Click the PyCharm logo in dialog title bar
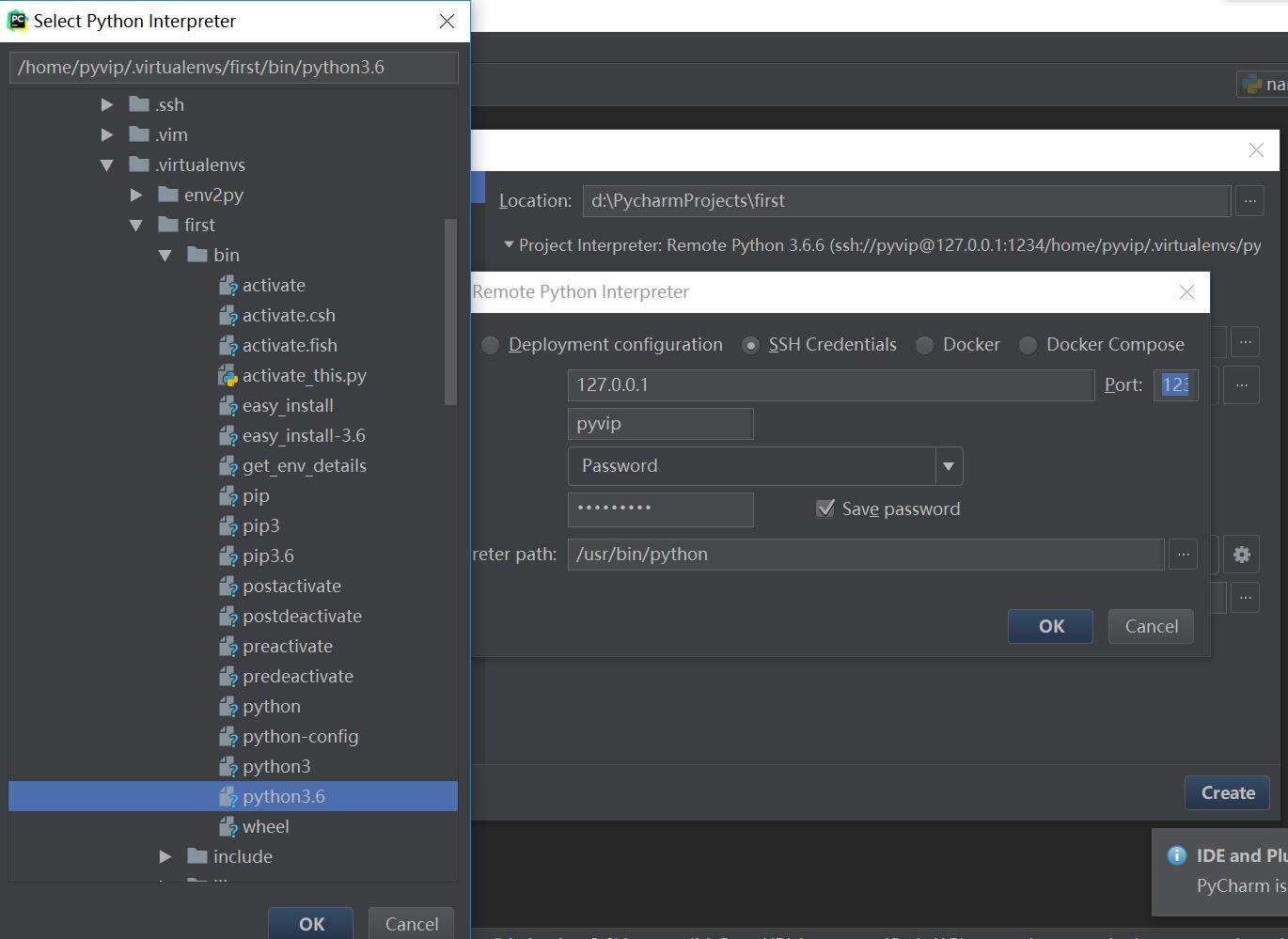This screenshot has height=939, width=1288. click(x=18, y=21)
